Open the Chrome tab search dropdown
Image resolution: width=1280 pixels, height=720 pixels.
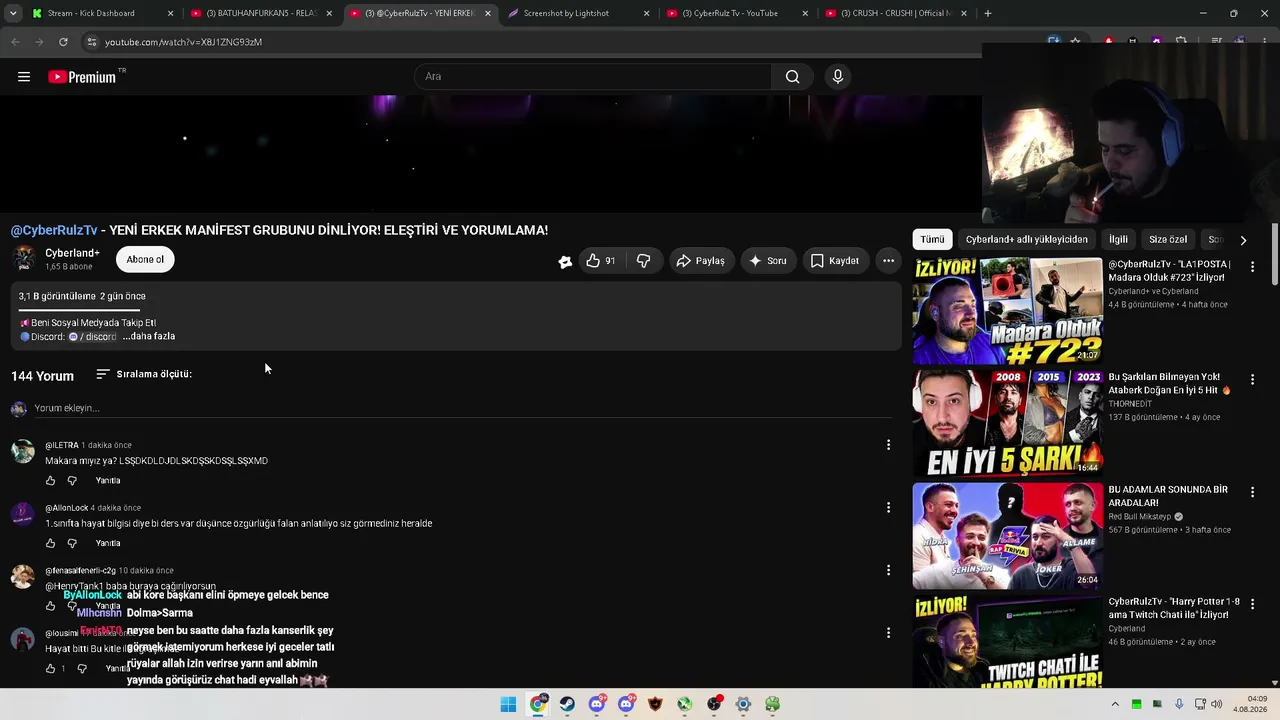(x=13, y=13)
